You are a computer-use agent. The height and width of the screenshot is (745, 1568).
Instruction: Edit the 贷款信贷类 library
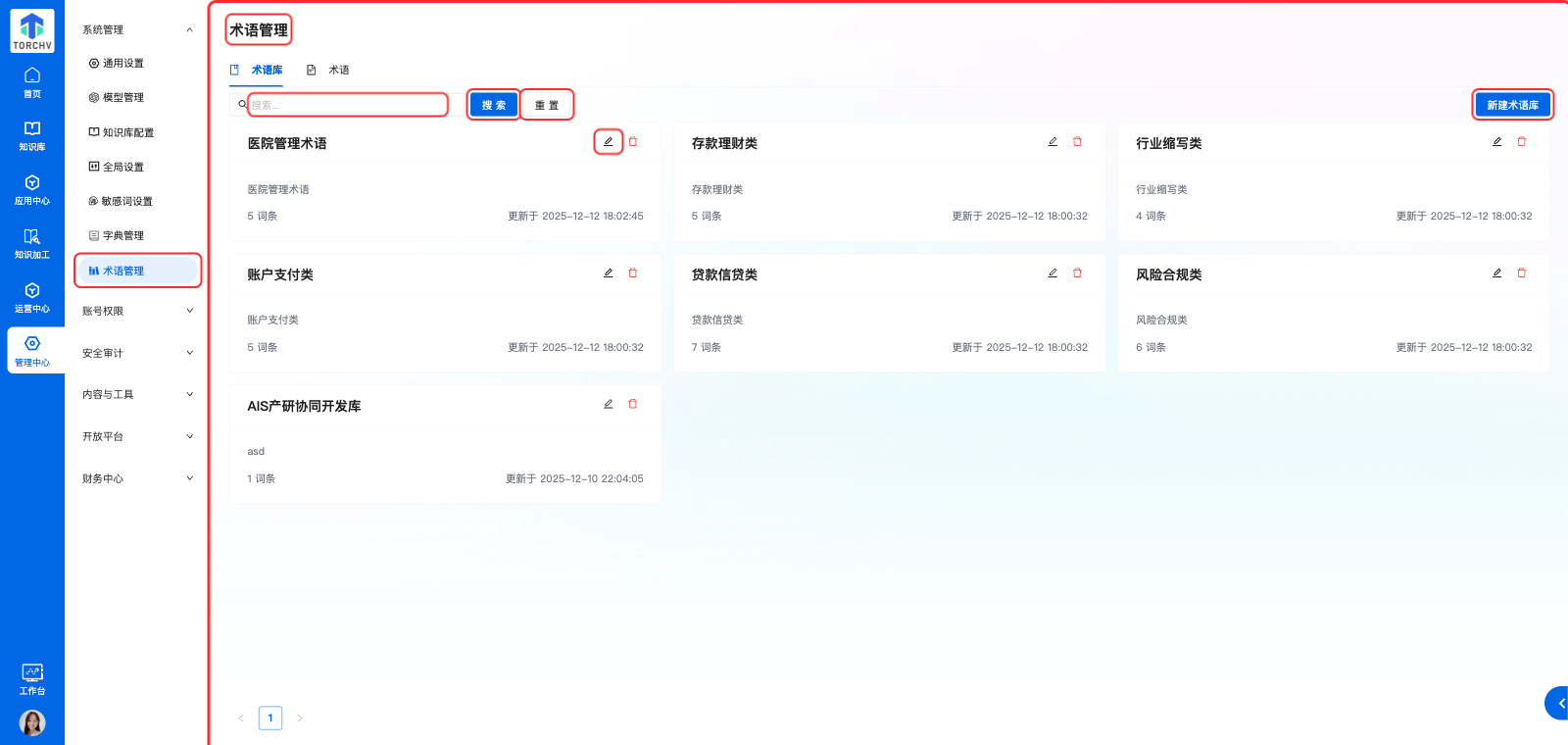(1053, 273)
